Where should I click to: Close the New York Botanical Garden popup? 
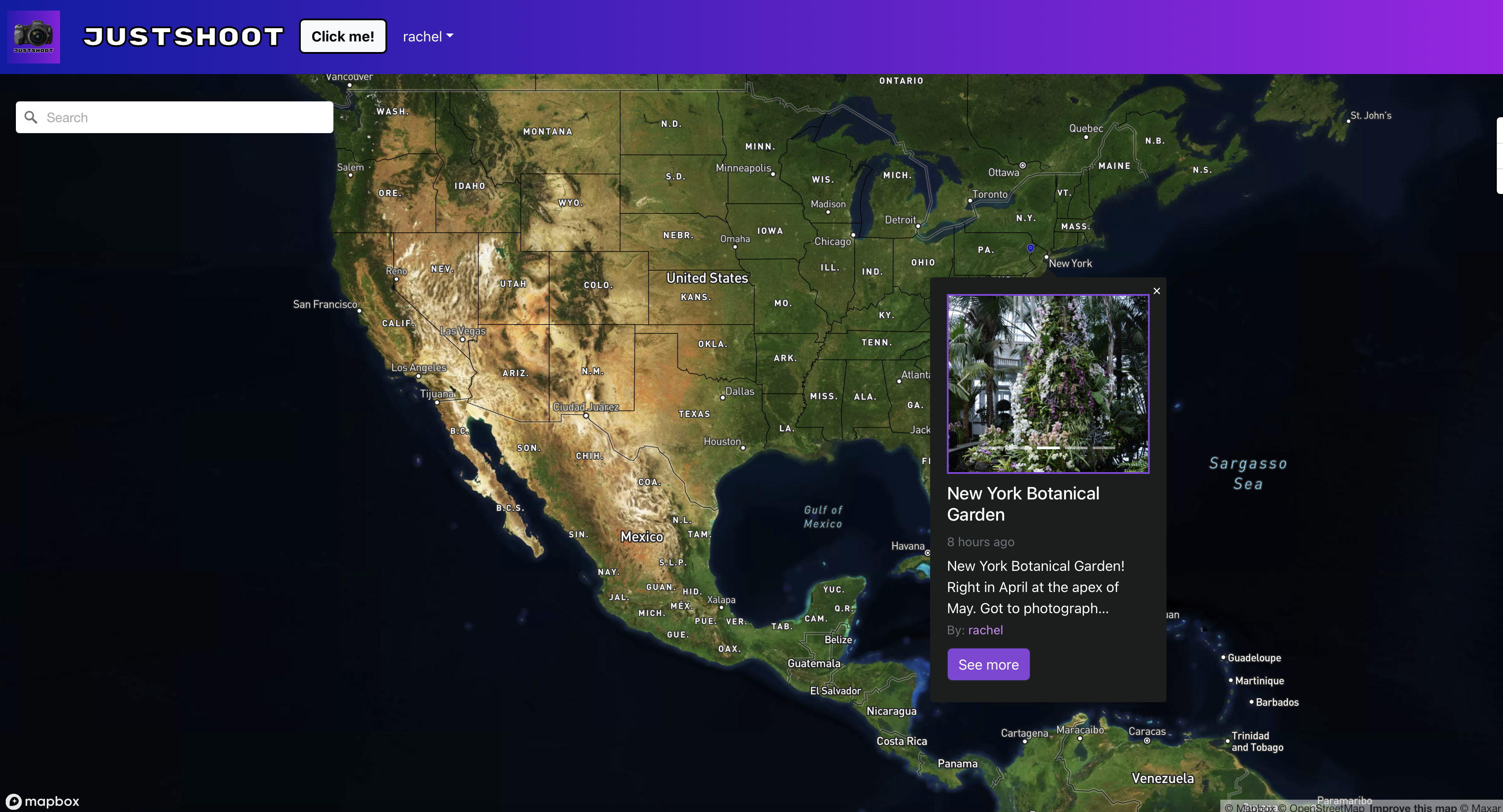[x=1156, y=291]
